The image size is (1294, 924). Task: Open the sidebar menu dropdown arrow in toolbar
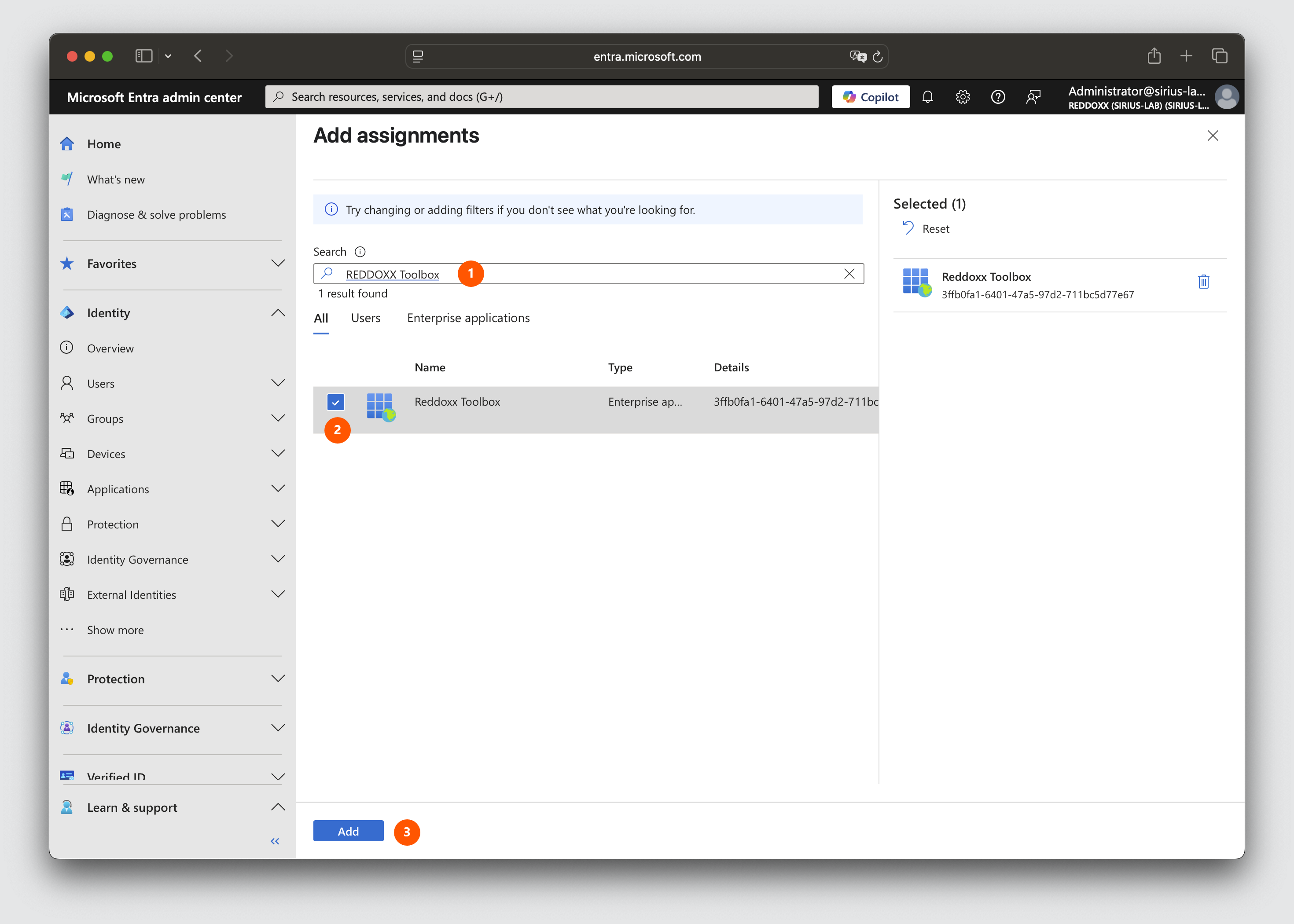point(168,56)
